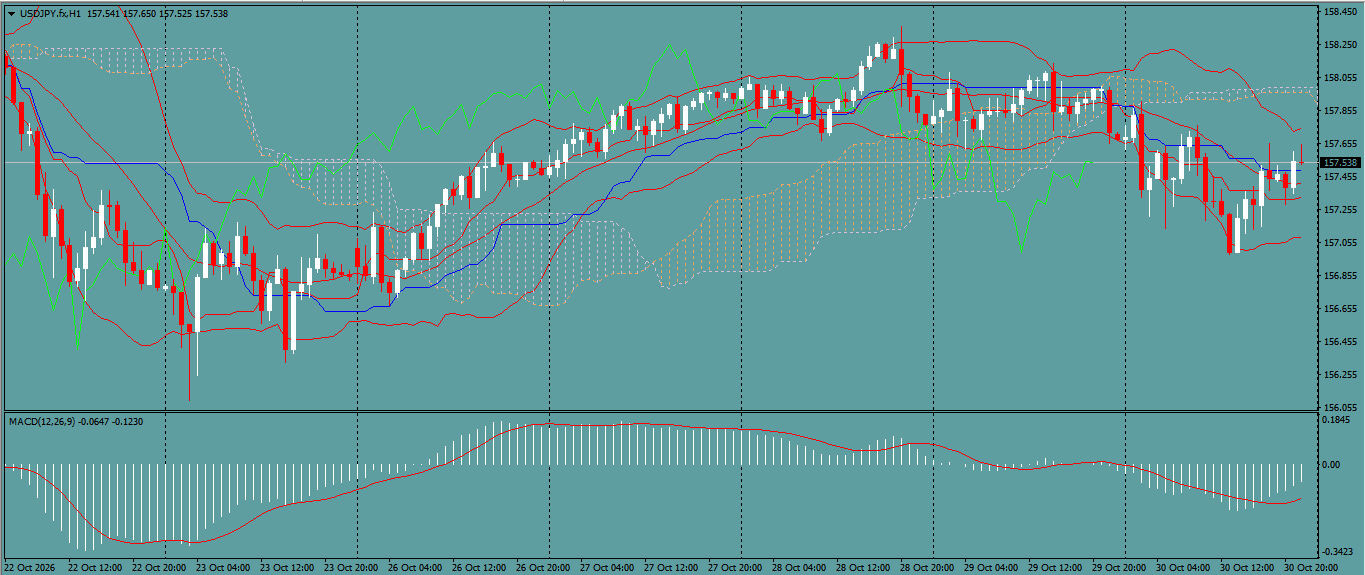Click the 27 Oct 04:00 time label
1365x575 pixels.
pyautogui.click(x=606, y=567)
